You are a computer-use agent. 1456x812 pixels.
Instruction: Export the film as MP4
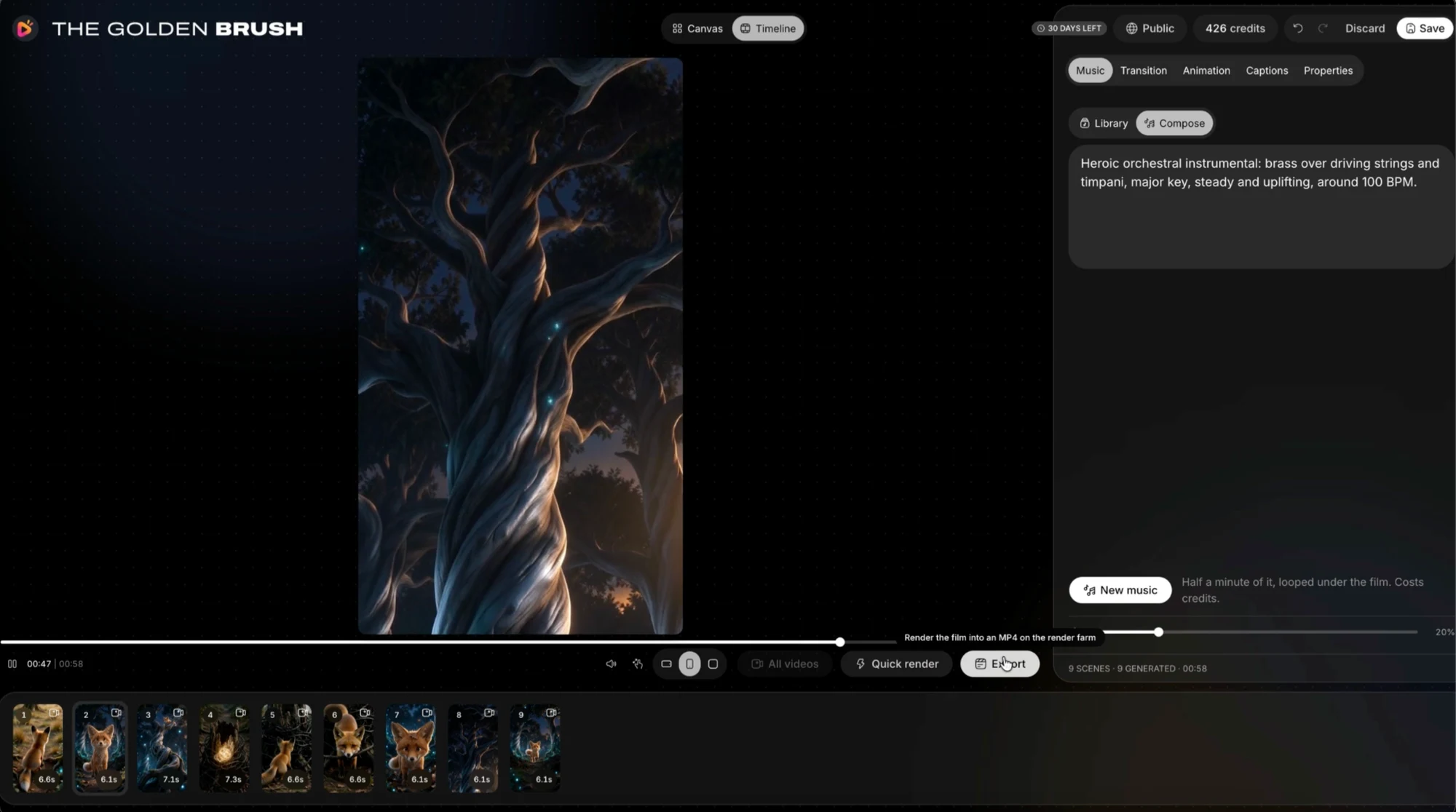[1000, 664]
